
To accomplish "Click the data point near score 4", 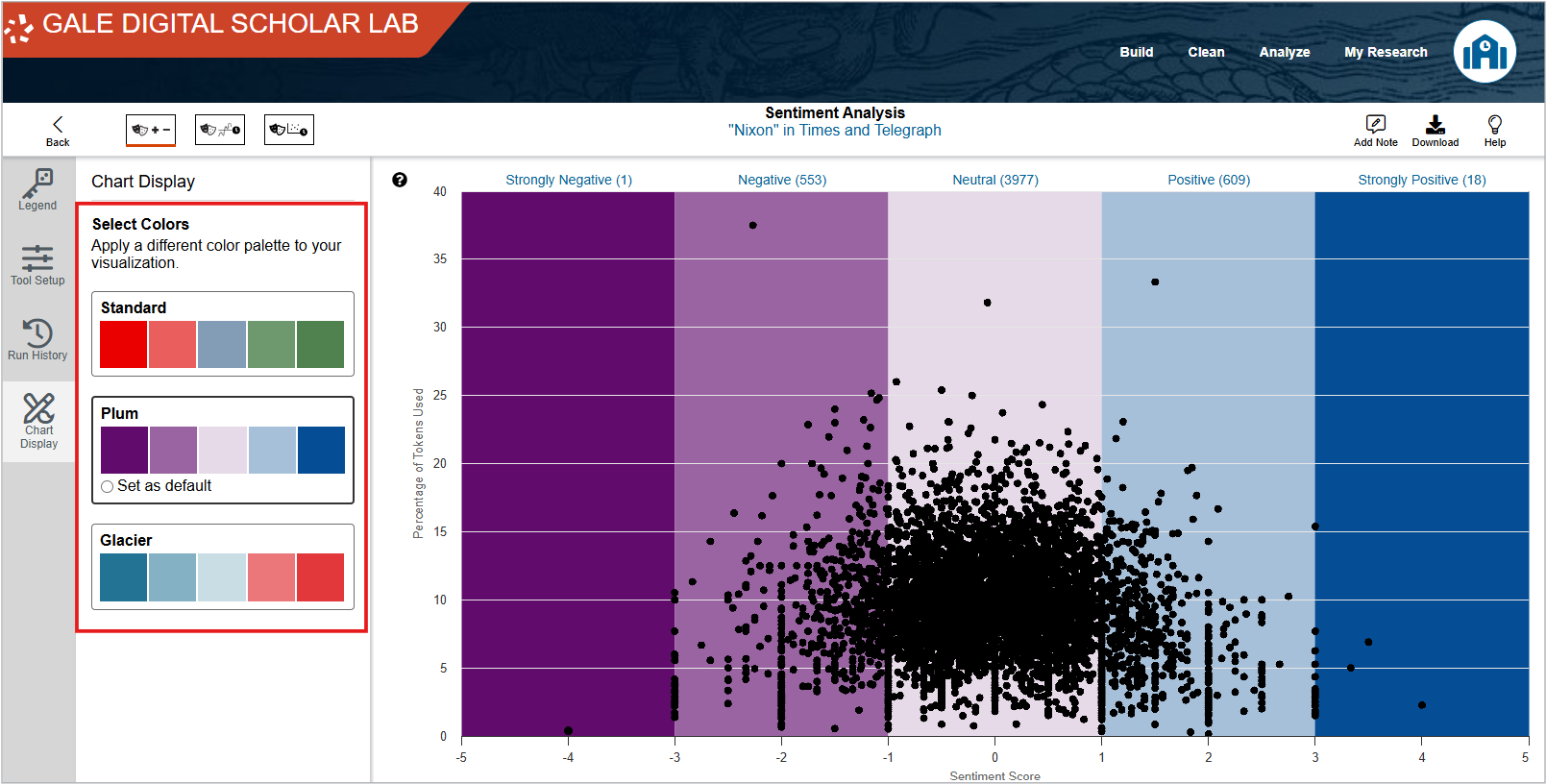I will click(x=1422, y=705).
